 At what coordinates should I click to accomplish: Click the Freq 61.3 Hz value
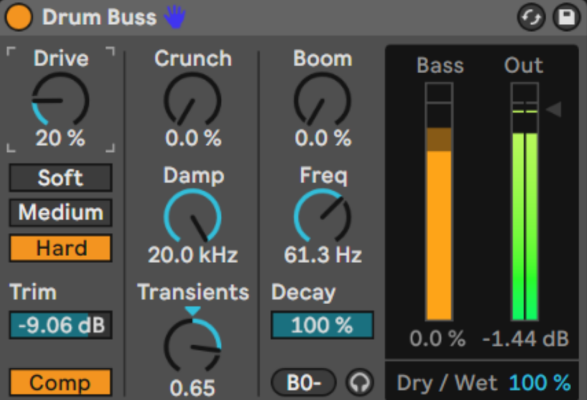(x=323, y=255)
